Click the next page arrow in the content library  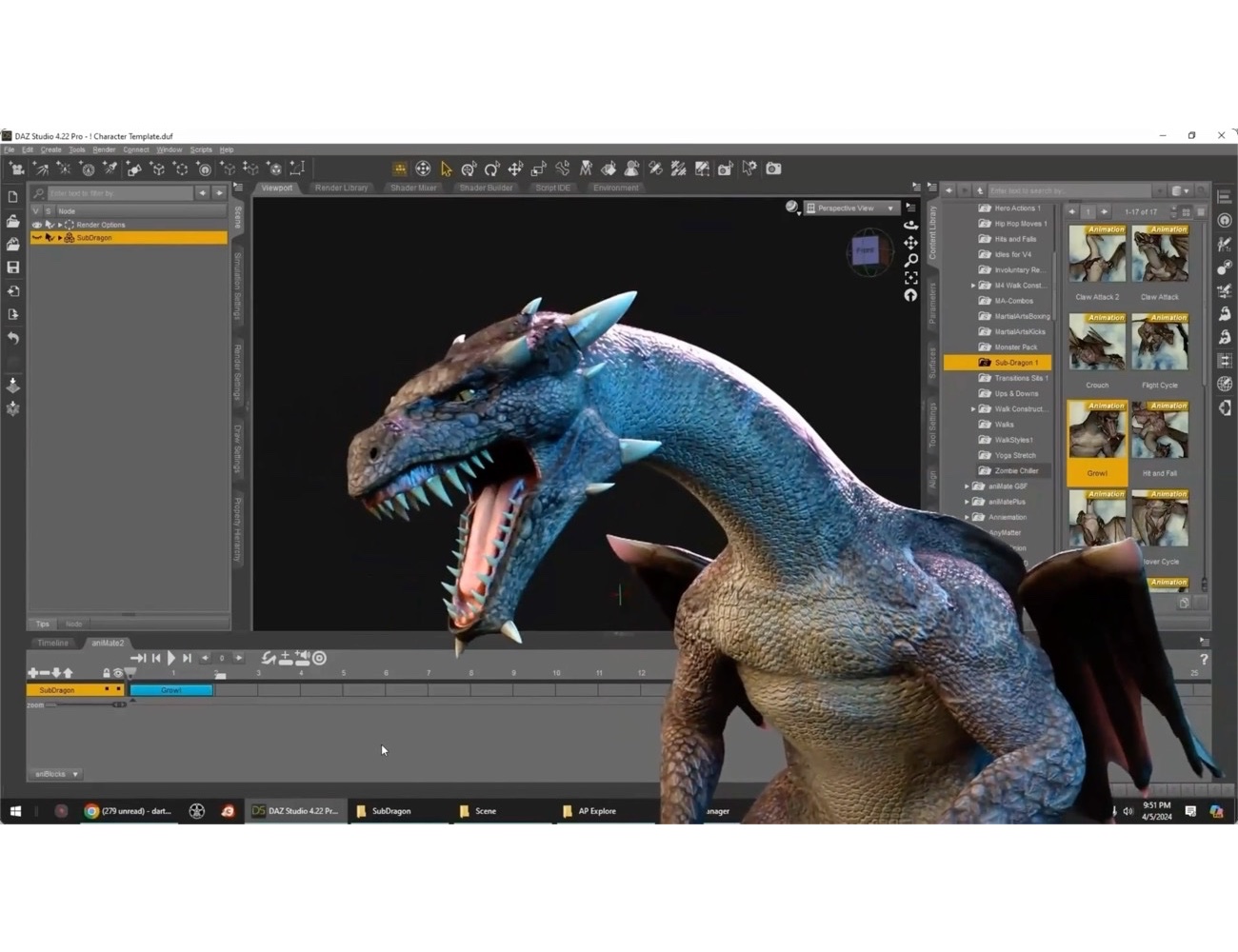click(x=1103, y=211)
